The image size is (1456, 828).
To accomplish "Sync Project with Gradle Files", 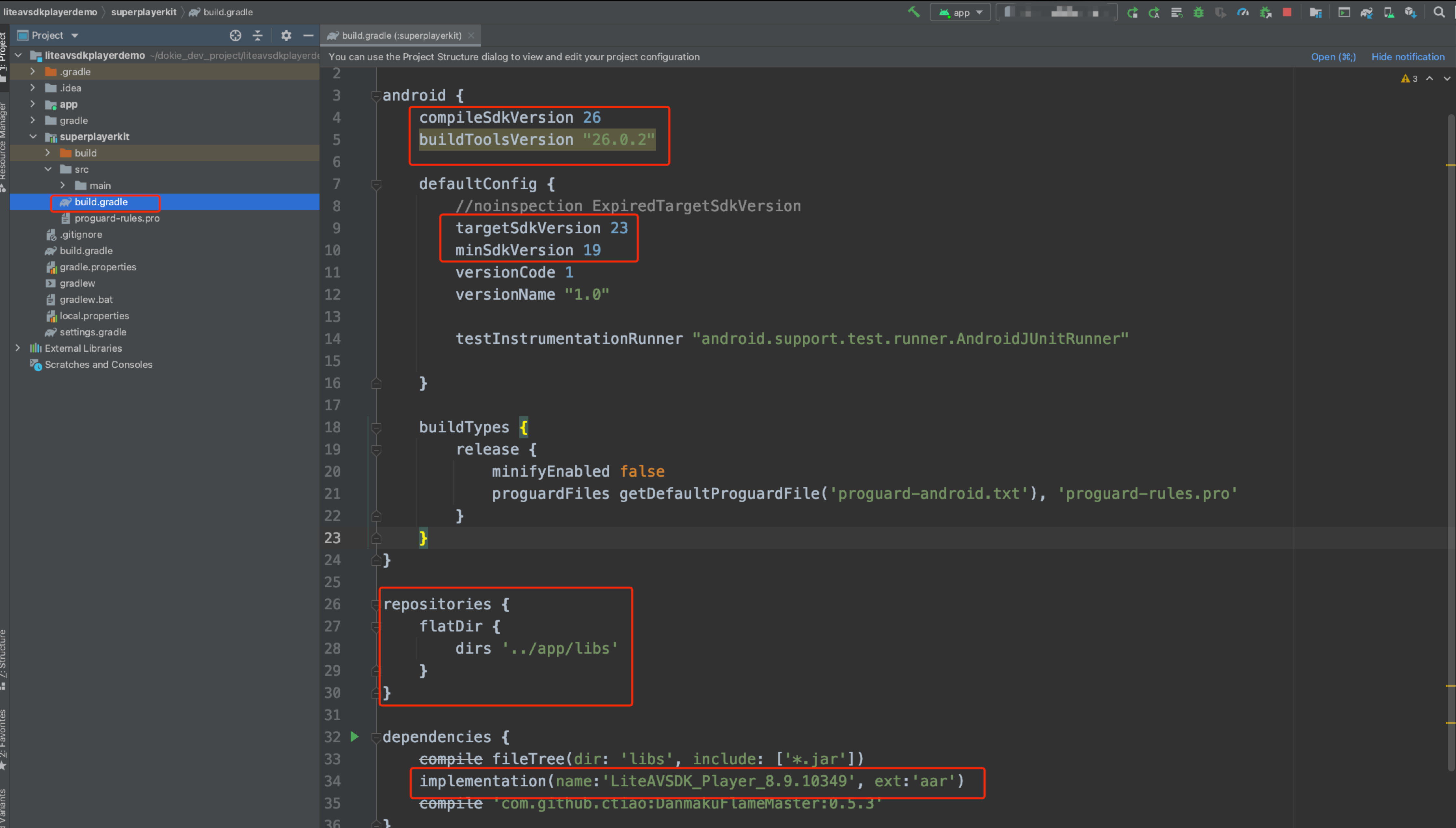I will pos(1366,12).
